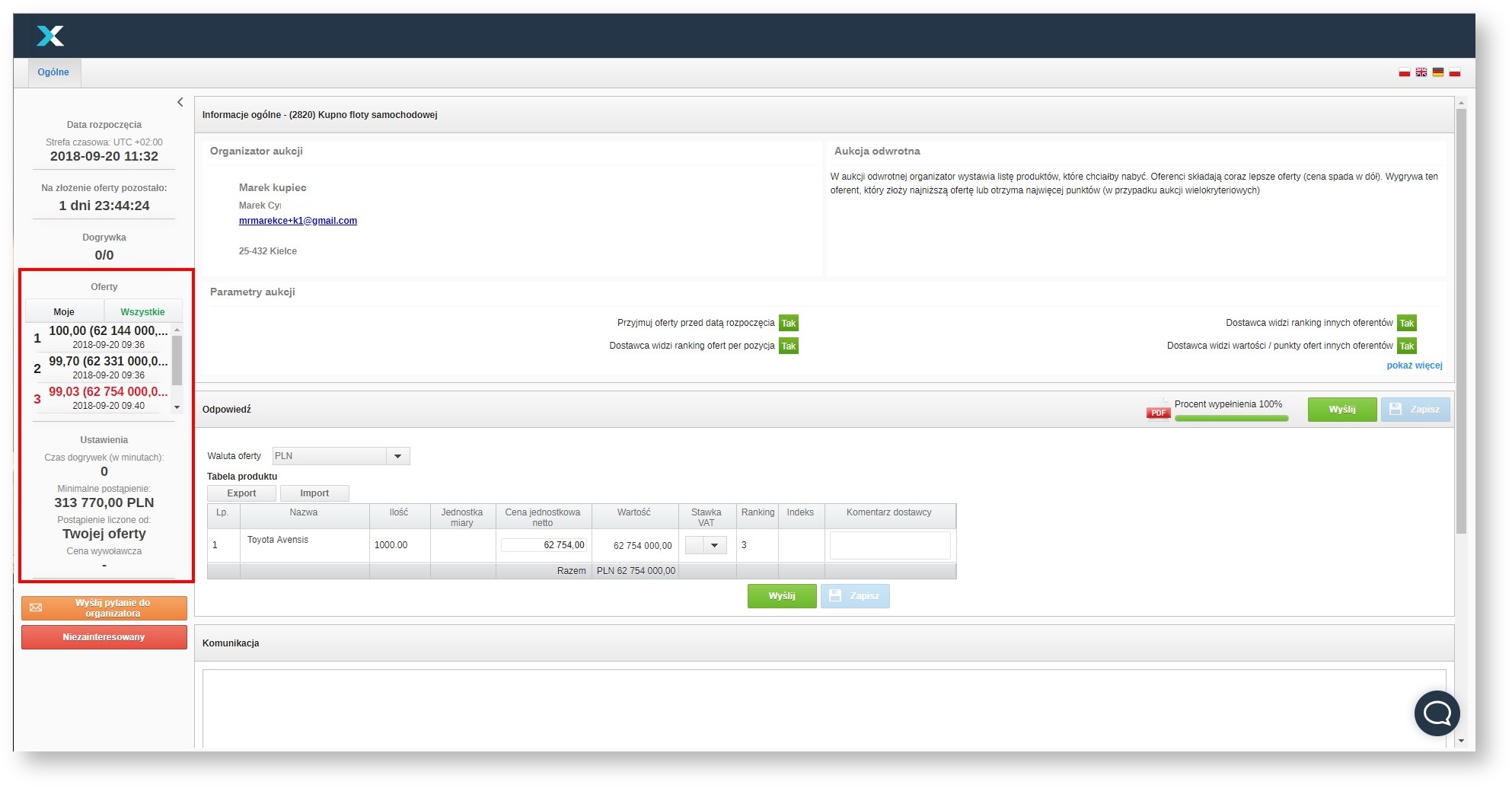Open organizer email mrmarekce+k1@gmail.com link
The image size is (1512, 788).
click(x=298, y=221)
